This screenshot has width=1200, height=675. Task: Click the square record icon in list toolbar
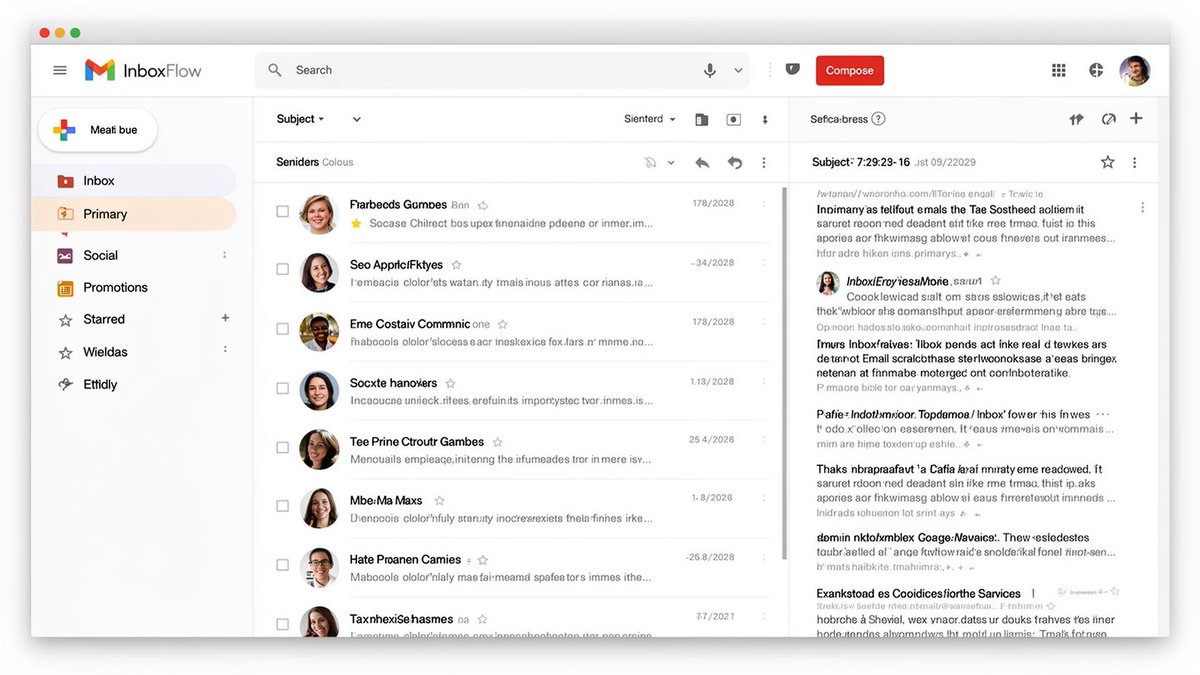pyautogui.click(x=734, y=119)
